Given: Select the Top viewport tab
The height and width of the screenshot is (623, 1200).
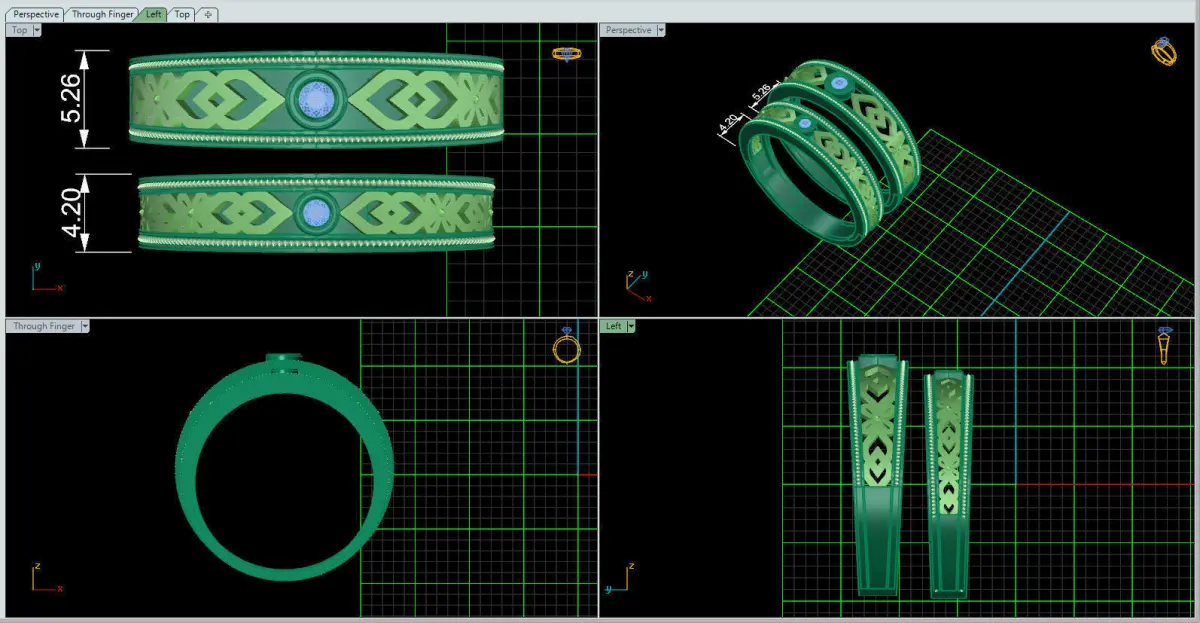Looking at the screenshot, I should 182,14.
